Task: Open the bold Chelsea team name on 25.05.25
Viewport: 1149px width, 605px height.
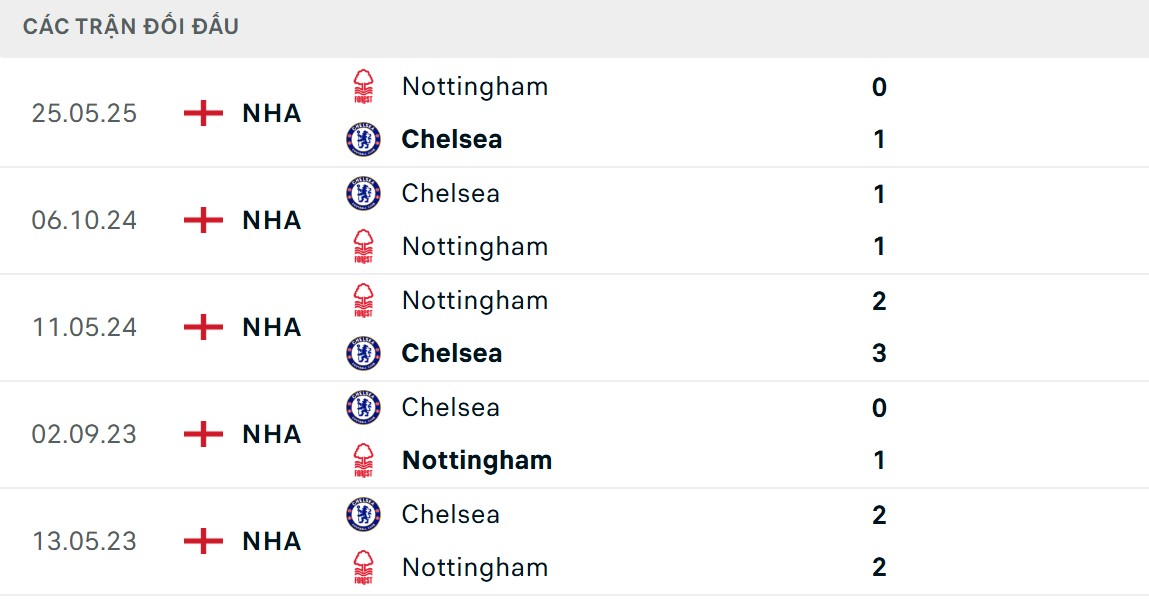Action: pyautogui.click(x=451, y=139)
